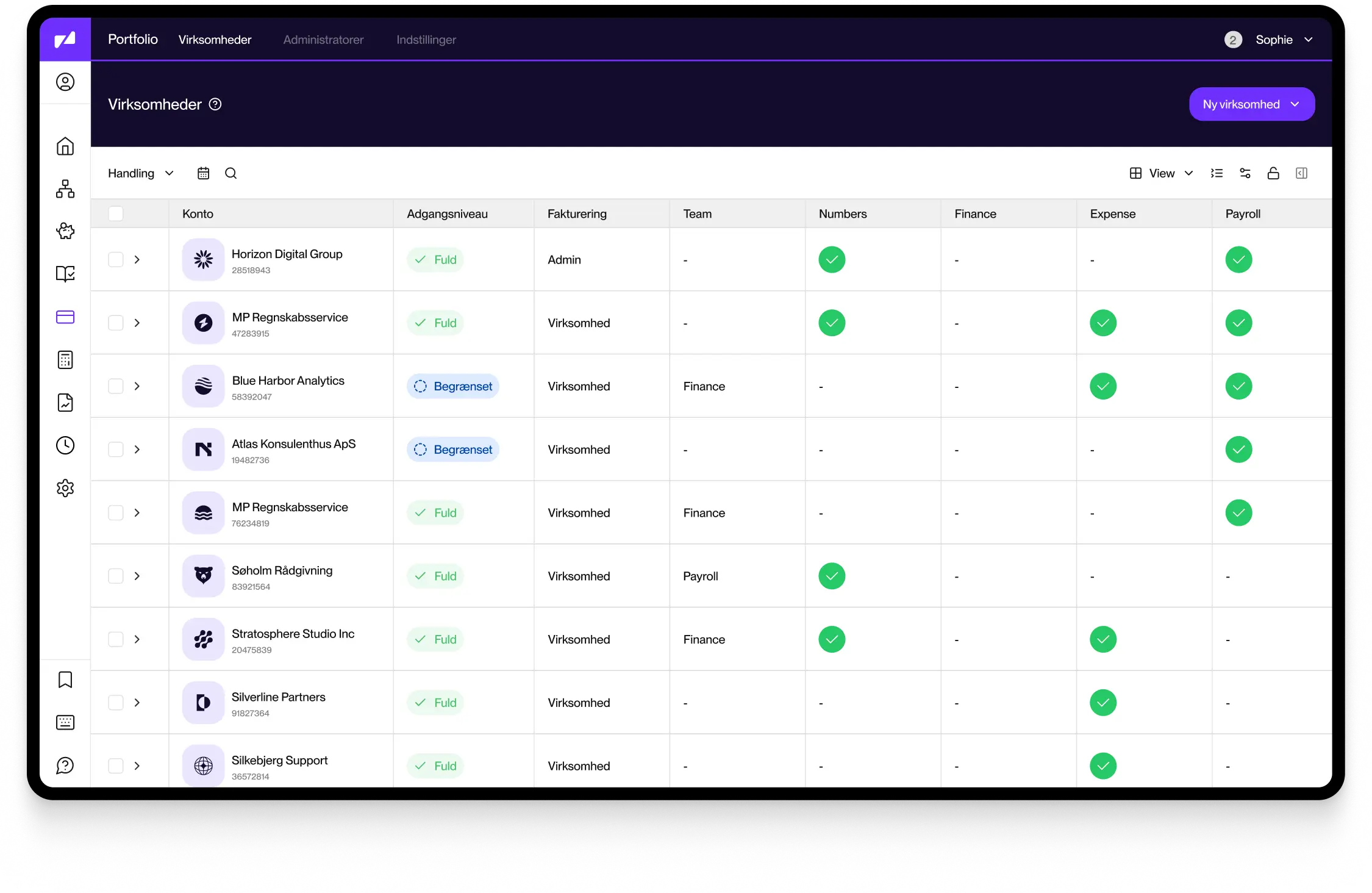Click the bookmark icon in sidebar
Image resolution: width=1372 pixels, height=893 pixels.
pyautogui.click(x=65, y=680)
